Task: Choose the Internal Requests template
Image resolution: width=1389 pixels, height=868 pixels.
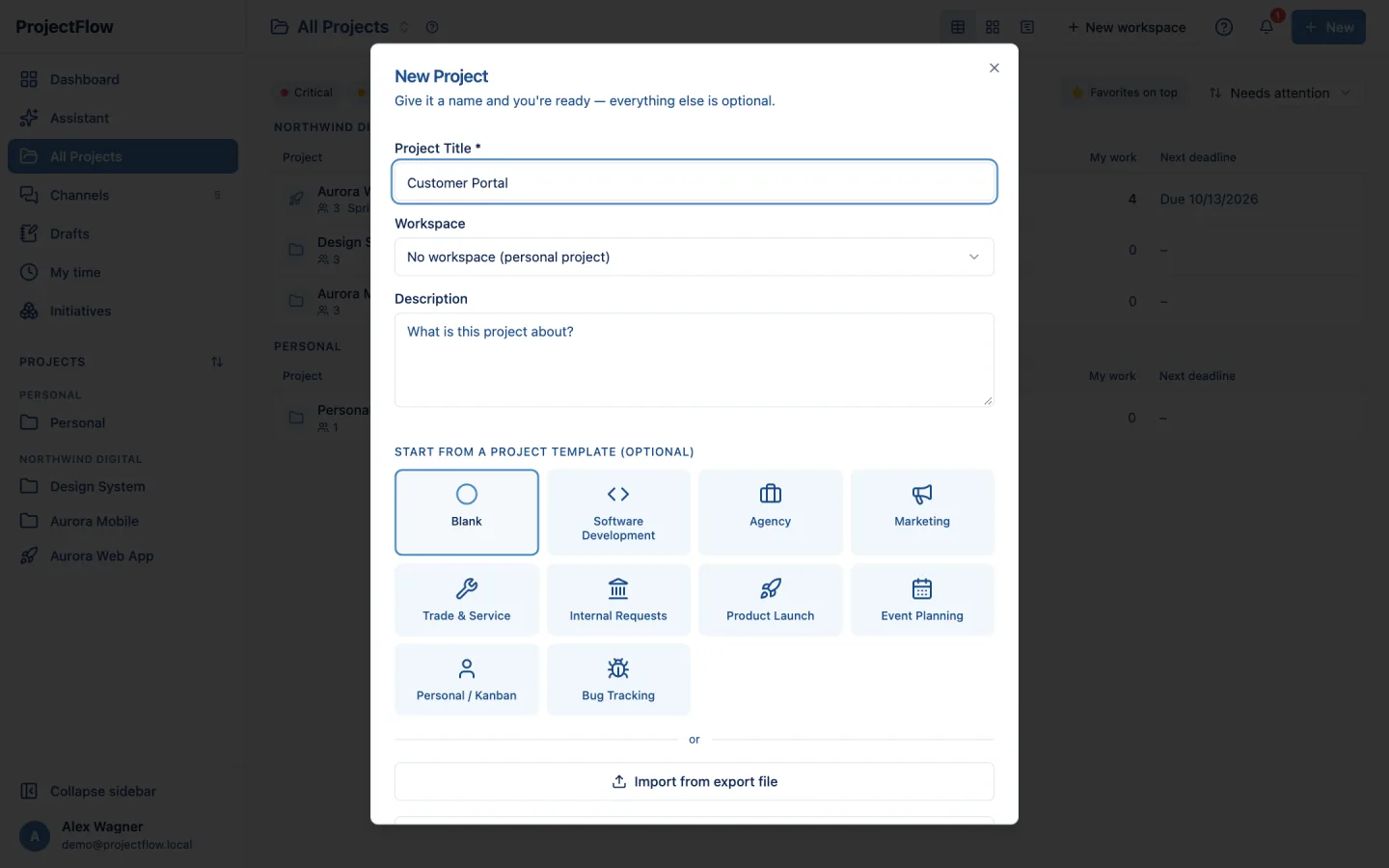Action: 618,600
